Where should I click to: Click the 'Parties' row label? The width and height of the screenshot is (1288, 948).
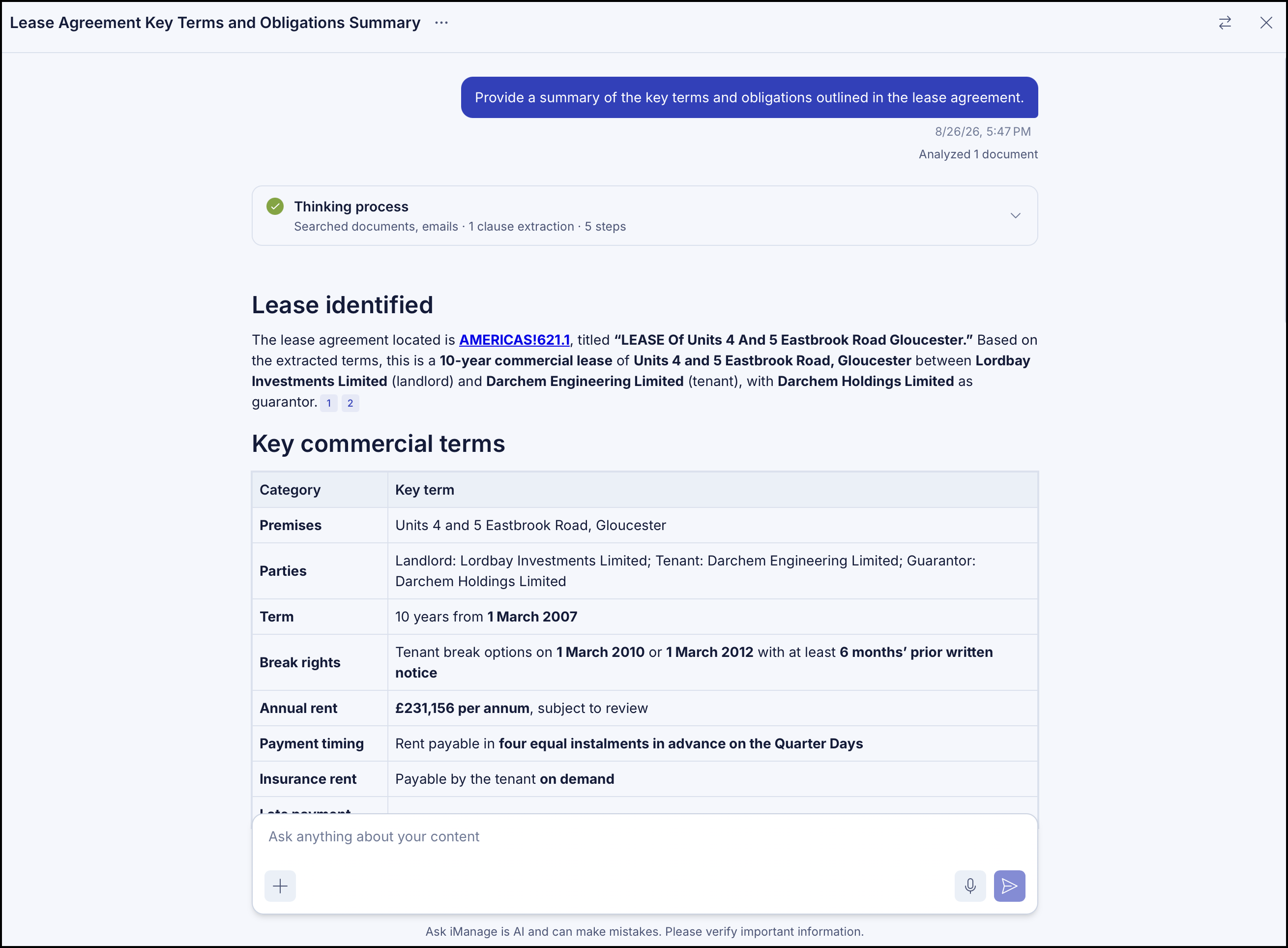pyautogui.click(x=283, y=571)
